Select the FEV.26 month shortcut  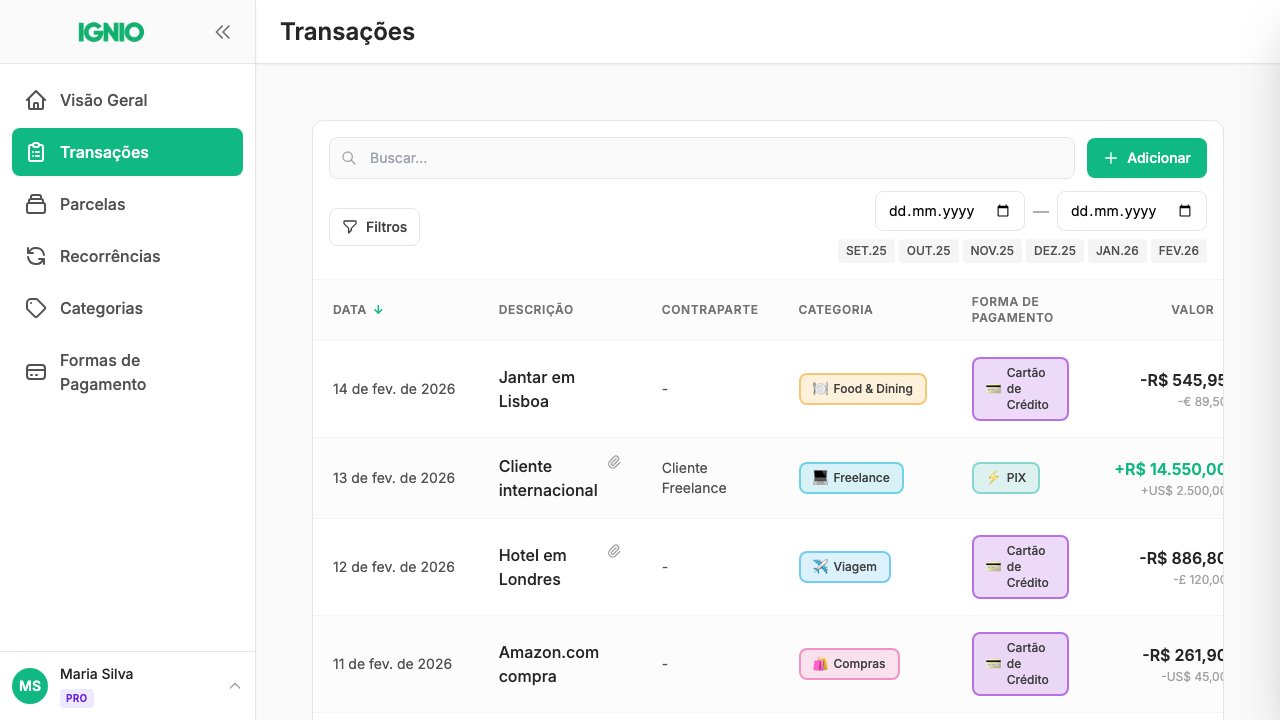tap(1178, 251)
